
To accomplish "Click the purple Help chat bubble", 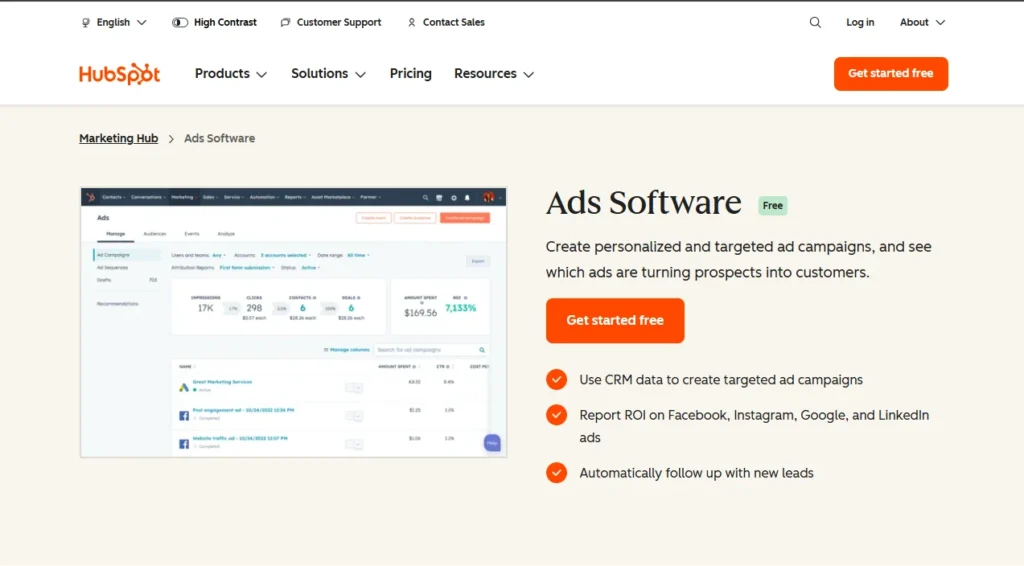I will pos(492,443).
